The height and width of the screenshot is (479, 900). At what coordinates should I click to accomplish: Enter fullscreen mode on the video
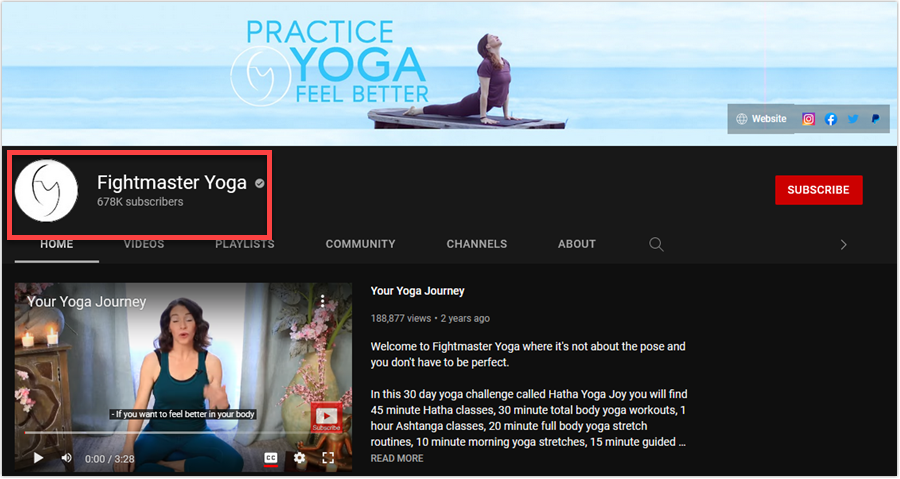coord(328,458)
